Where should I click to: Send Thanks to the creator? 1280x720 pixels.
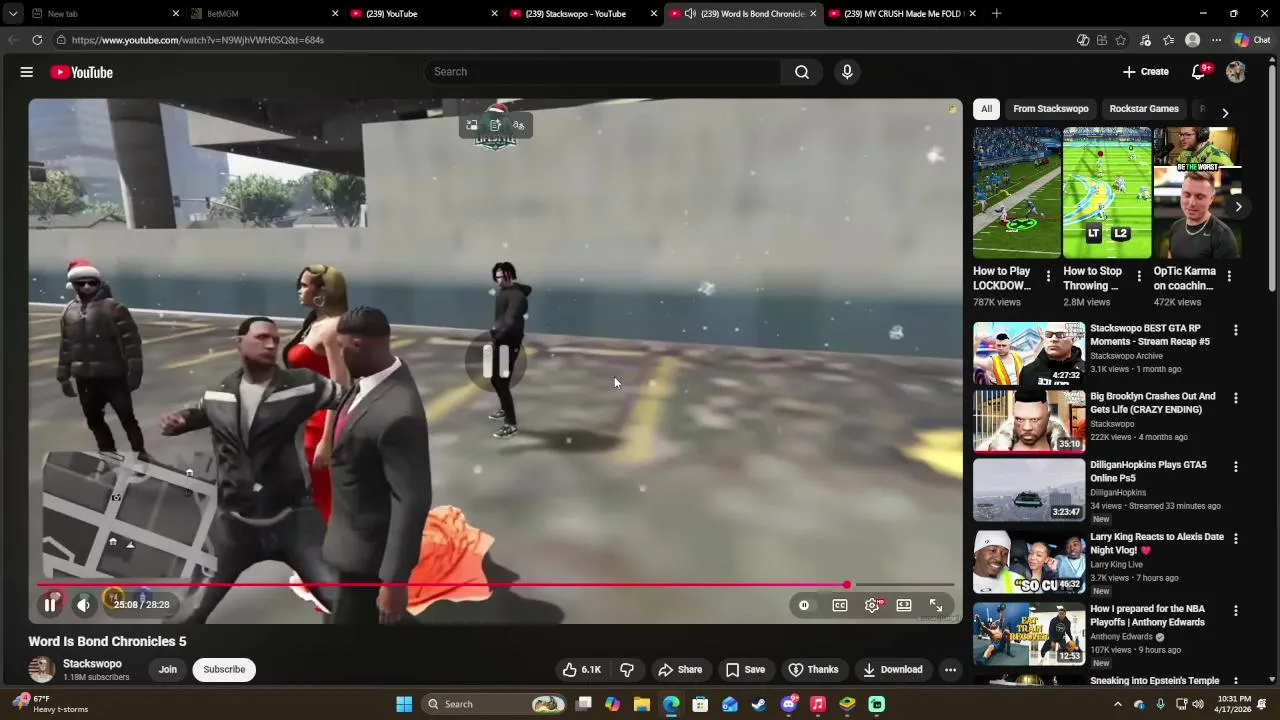click(x=813, y=670)
